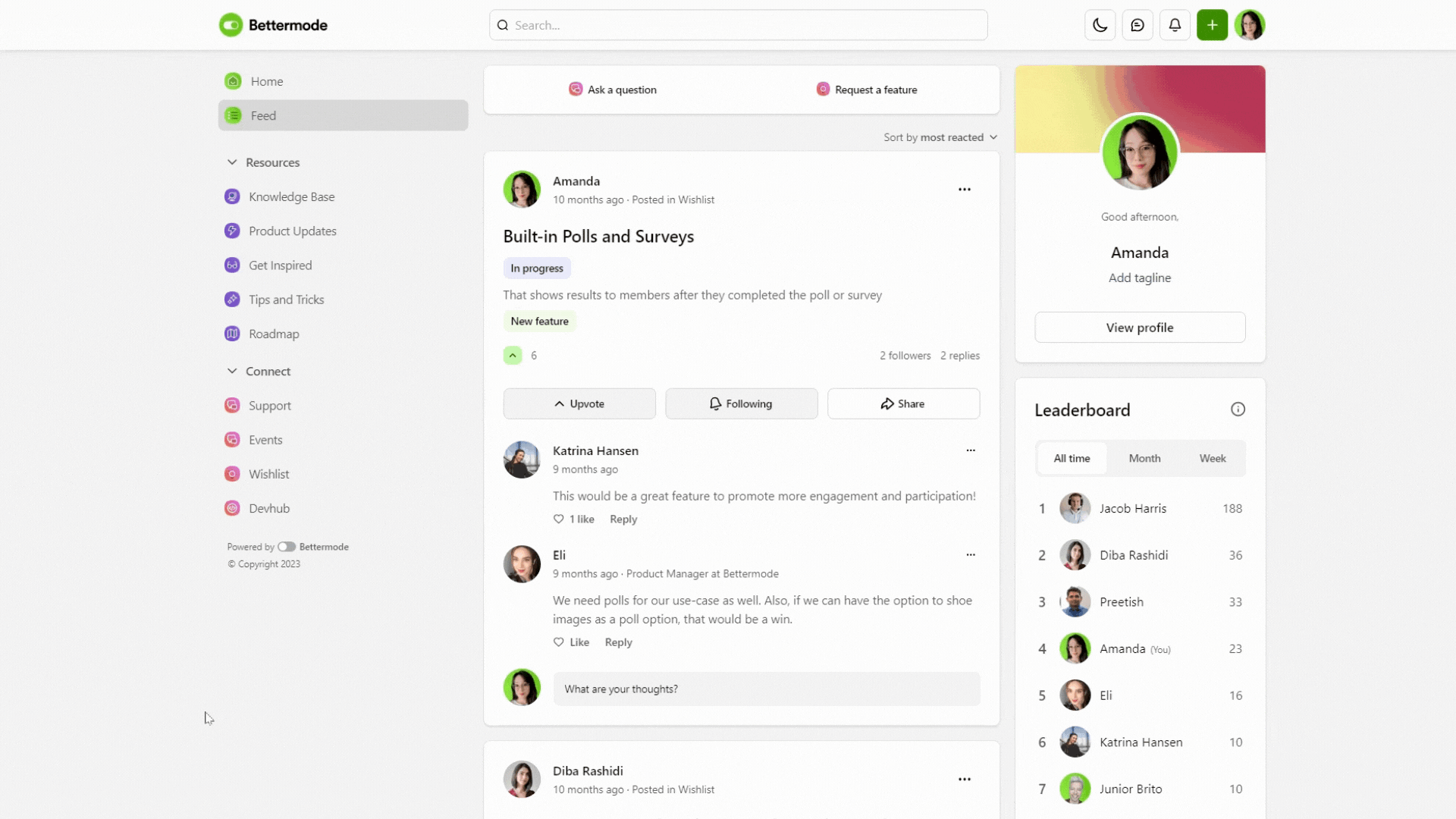Switch Leaderboard to Week tab
The image size is (1456, 819).
pyautogui.click(x=1212, y=458)
